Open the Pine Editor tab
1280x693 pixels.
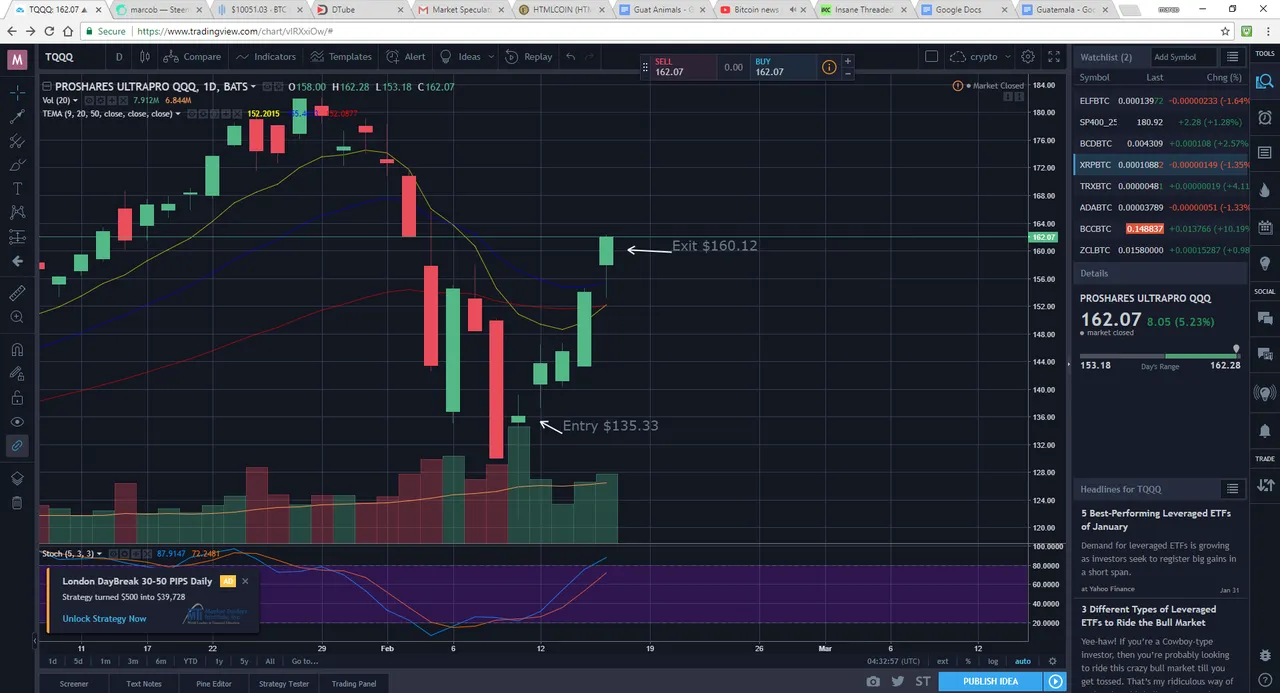pyautogui.click(x=214, y=684)
